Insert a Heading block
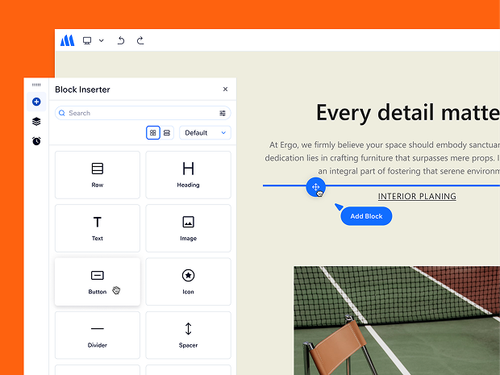 pyautogui.click(x=188, y=175)
